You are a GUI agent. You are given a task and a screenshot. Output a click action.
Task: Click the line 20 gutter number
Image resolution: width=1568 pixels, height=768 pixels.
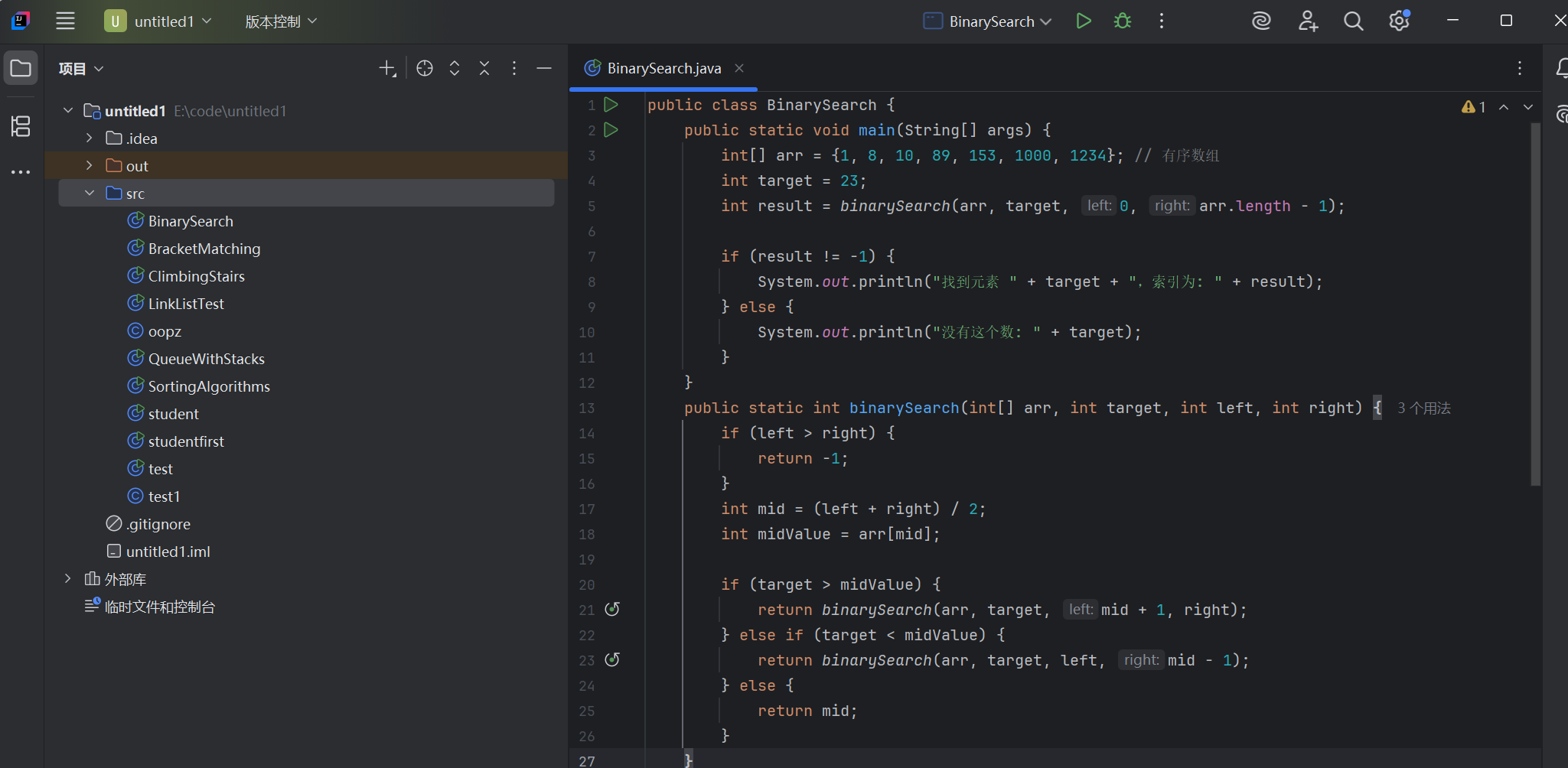click(x=587, y=585)
